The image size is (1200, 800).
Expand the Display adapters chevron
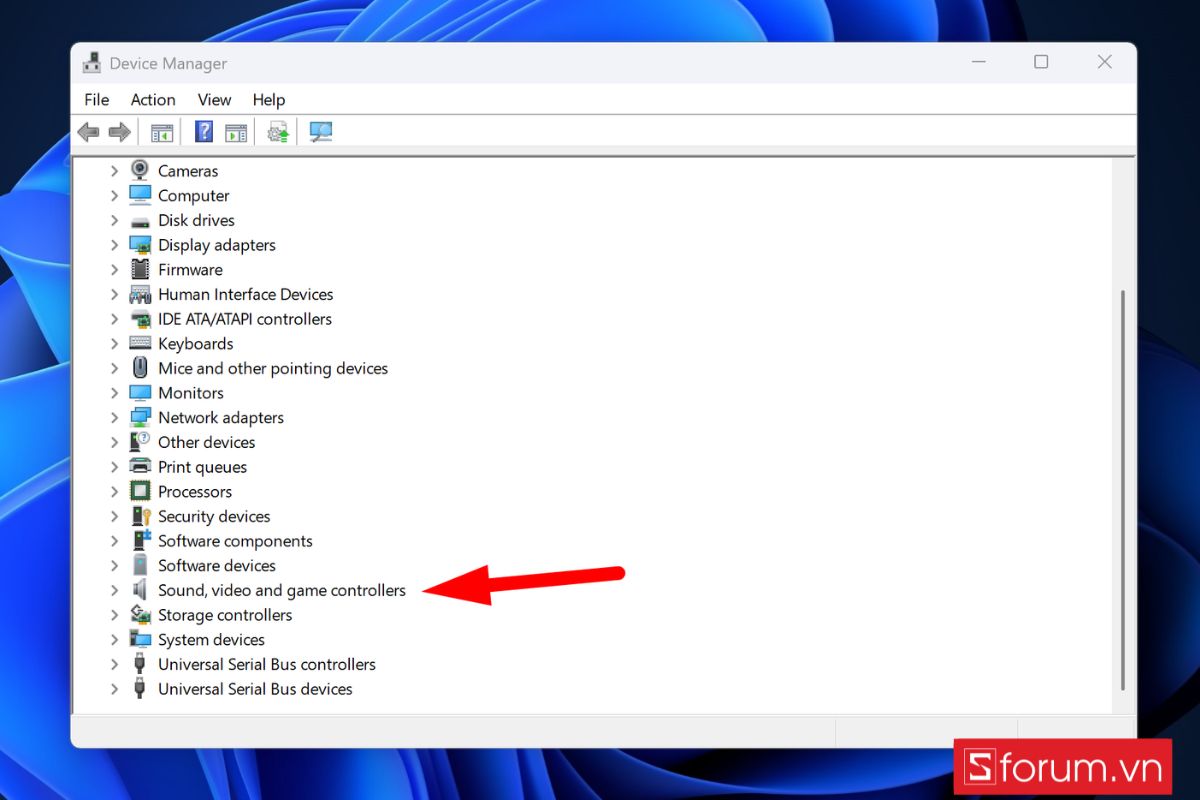pyautogui.click(x=114, y=245)
